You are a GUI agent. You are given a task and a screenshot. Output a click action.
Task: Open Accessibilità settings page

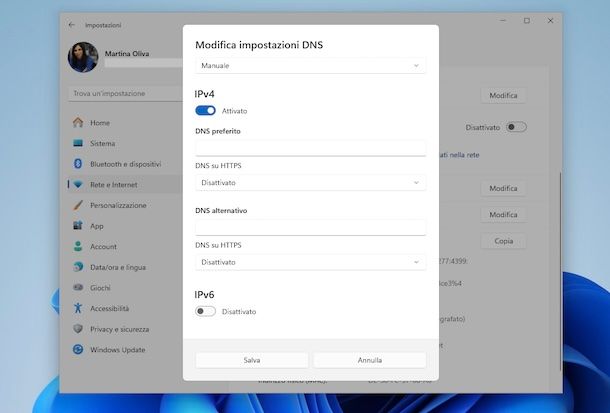(124, 308)
